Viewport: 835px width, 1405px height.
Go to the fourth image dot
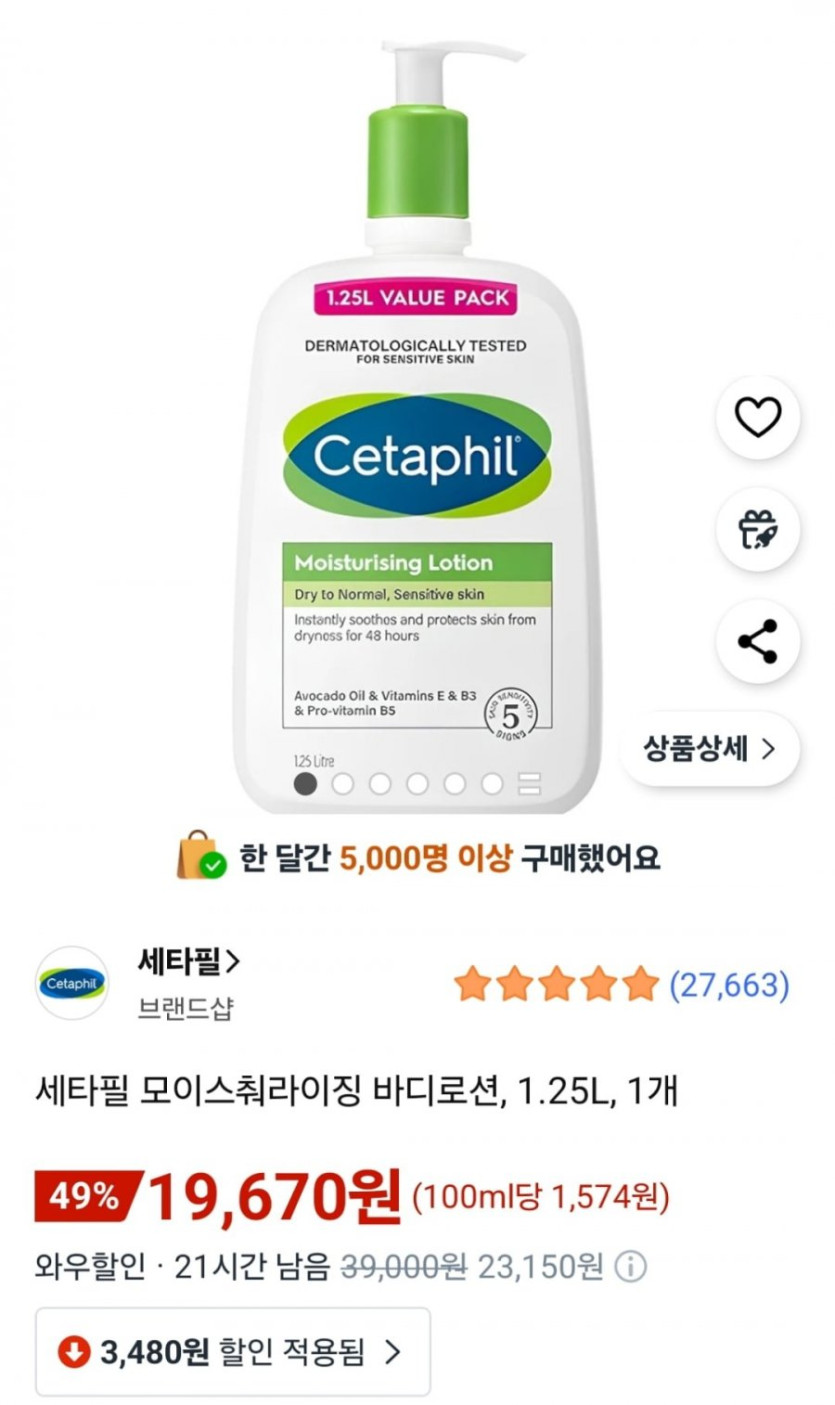point(417,784)
